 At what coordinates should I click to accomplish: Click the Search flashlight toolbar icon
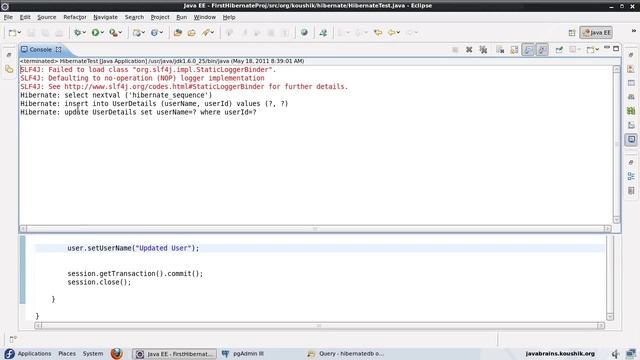(206, 33)
